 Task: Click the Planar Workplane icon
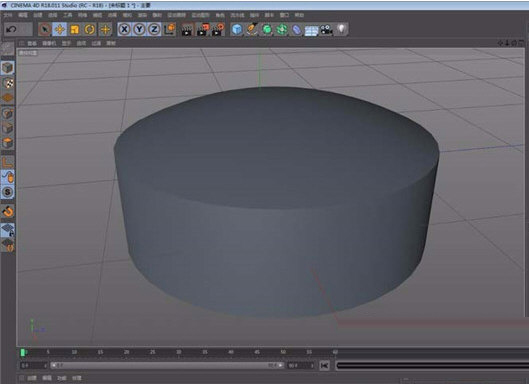click(x=7, y=245)
